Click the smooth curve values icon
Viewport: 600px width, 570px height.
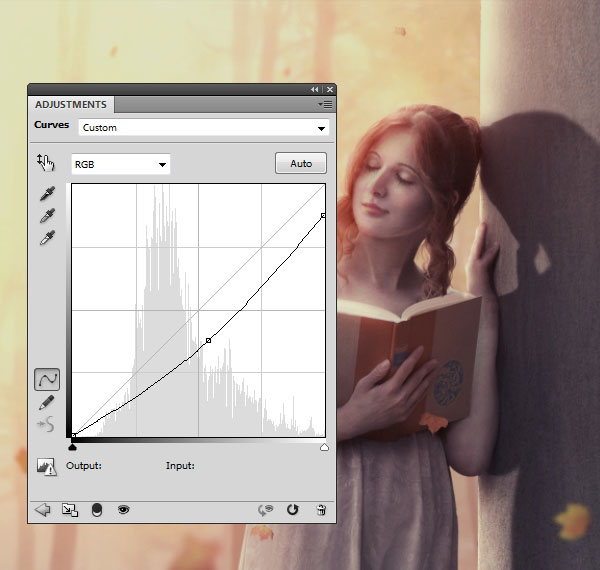click(46, 424)
